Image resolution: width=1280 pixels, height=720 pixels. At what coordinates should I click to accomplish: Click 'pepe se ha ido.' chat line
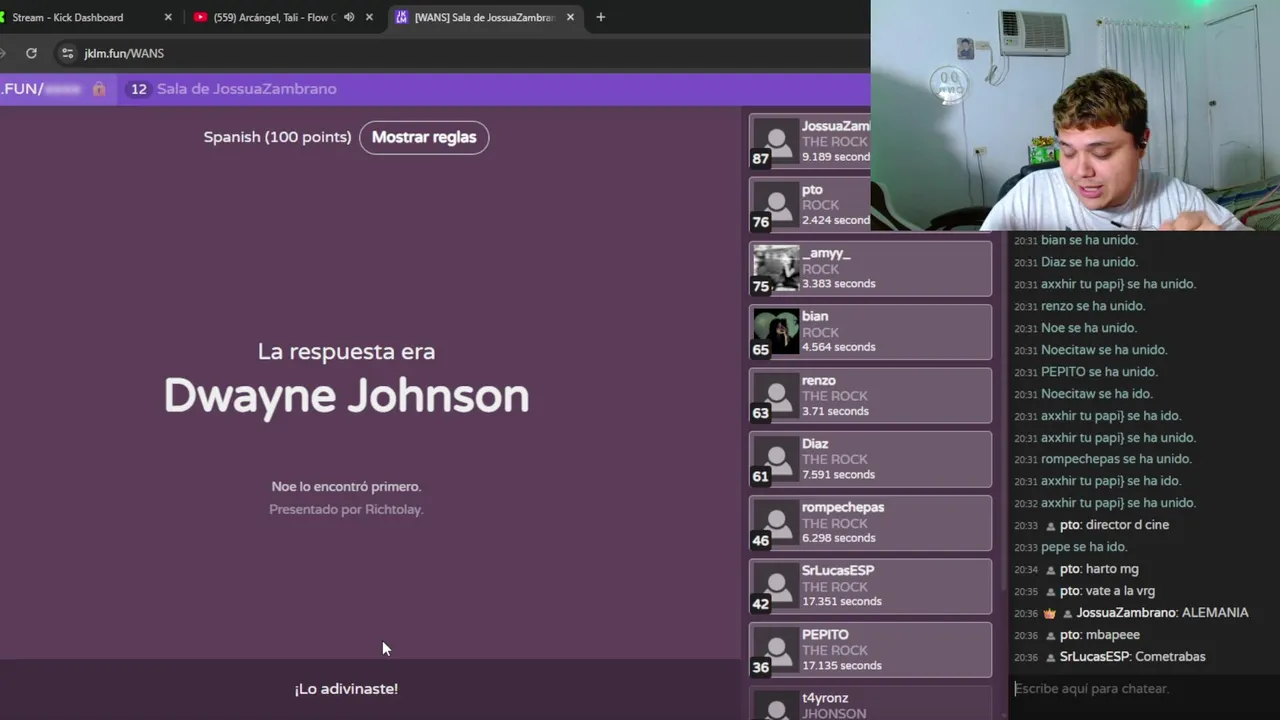[x=1084, y=547]
